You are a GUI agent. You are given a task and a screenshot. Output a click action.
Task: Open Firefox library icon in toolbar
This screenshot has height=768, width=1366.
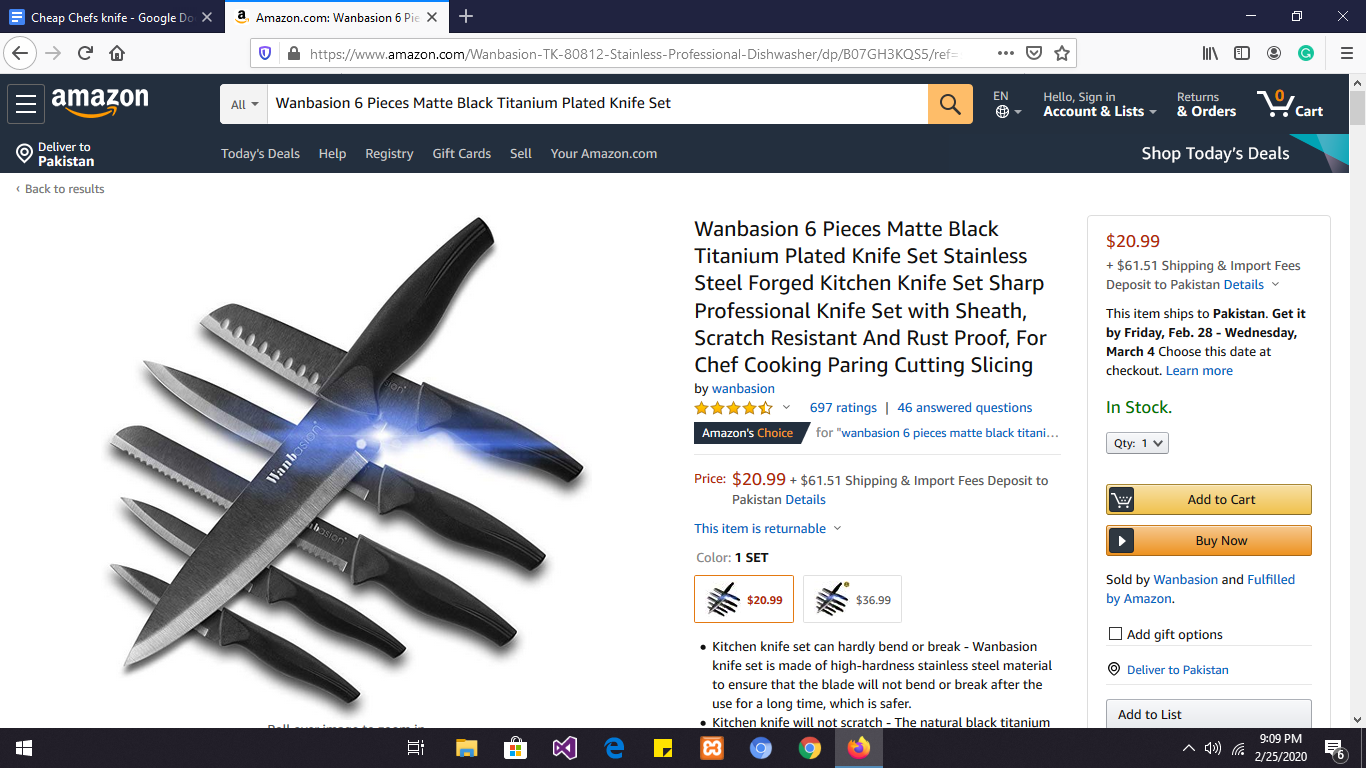[x=1210, y=53]
